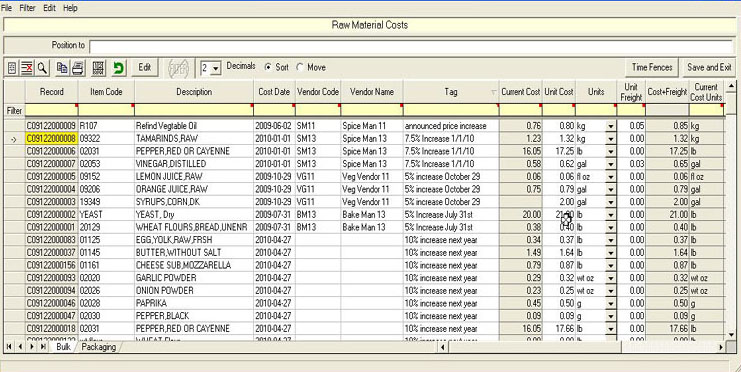The image size is (741, 372).
Task: Open Units dropdown for ORANGE JUICE,RAW row
Action: [x=611, y=190]
